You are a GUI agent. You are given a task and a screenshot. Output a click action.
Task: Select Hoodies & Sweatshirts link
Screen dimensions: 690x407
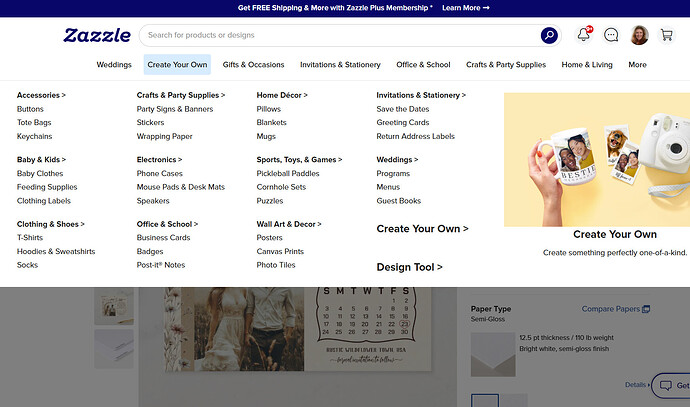coord(56,251)
